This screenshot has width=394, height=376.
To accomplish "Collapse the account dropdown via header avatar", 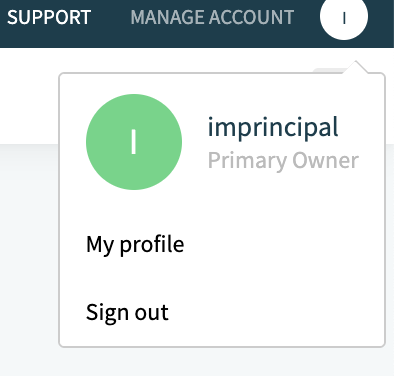I will (x=344, y=16).
